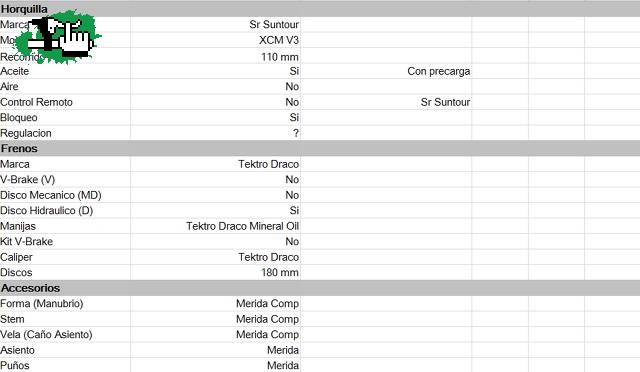Image resolution: width=640 pixels, height=372 pixels.
Task: Click the 'Puños' label cell
Action: (x=65, y=365)
